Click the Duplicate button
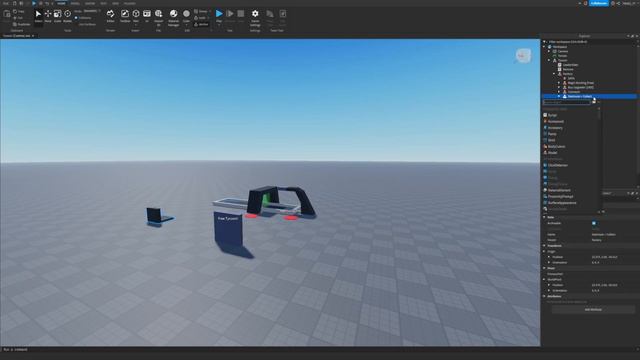 click(22, 24)
